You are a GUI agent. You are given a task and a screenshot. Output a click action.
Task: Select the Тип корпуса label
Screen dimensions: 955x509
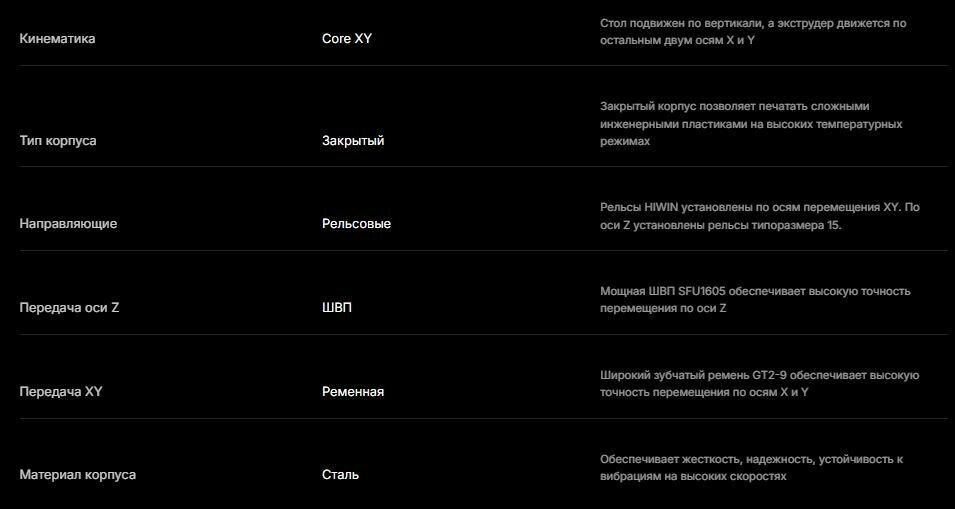click(x=58, y=141)
